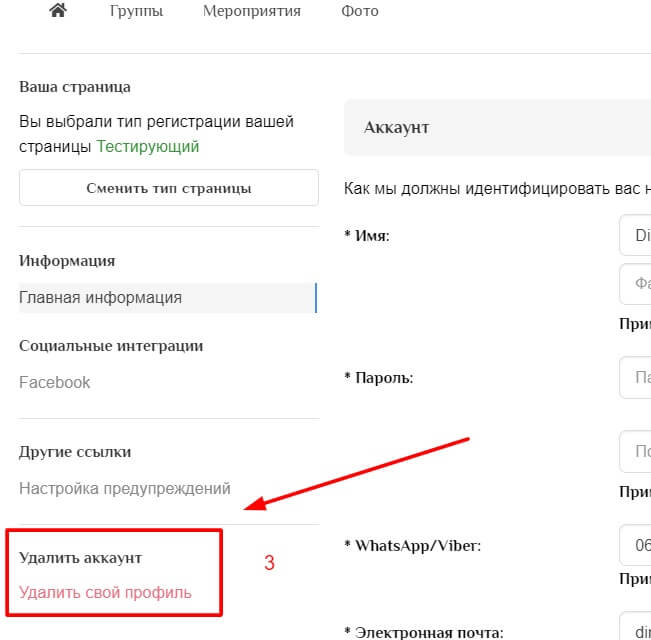This screenshot has width=651, height=640.
Task: Click the Другие ссылки heading
Action: coord(75,452)
